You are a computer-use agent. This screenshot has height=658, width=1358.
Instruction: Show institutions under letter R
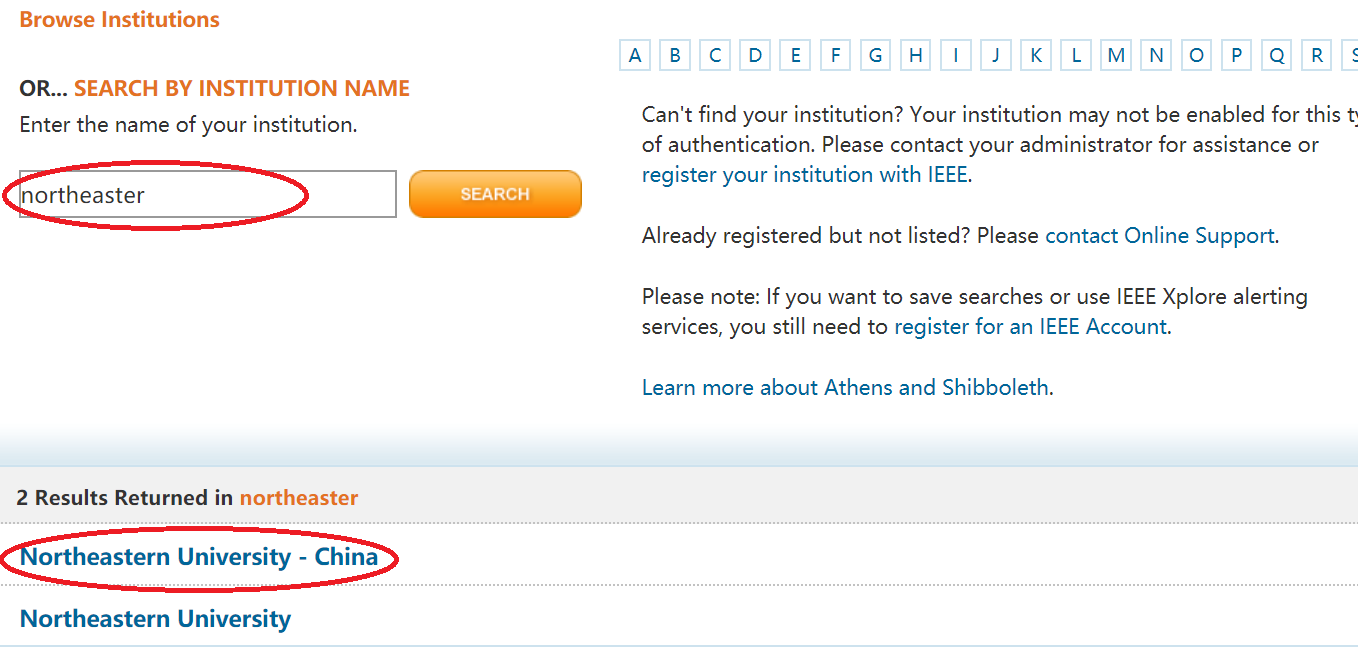point(1317,56)
